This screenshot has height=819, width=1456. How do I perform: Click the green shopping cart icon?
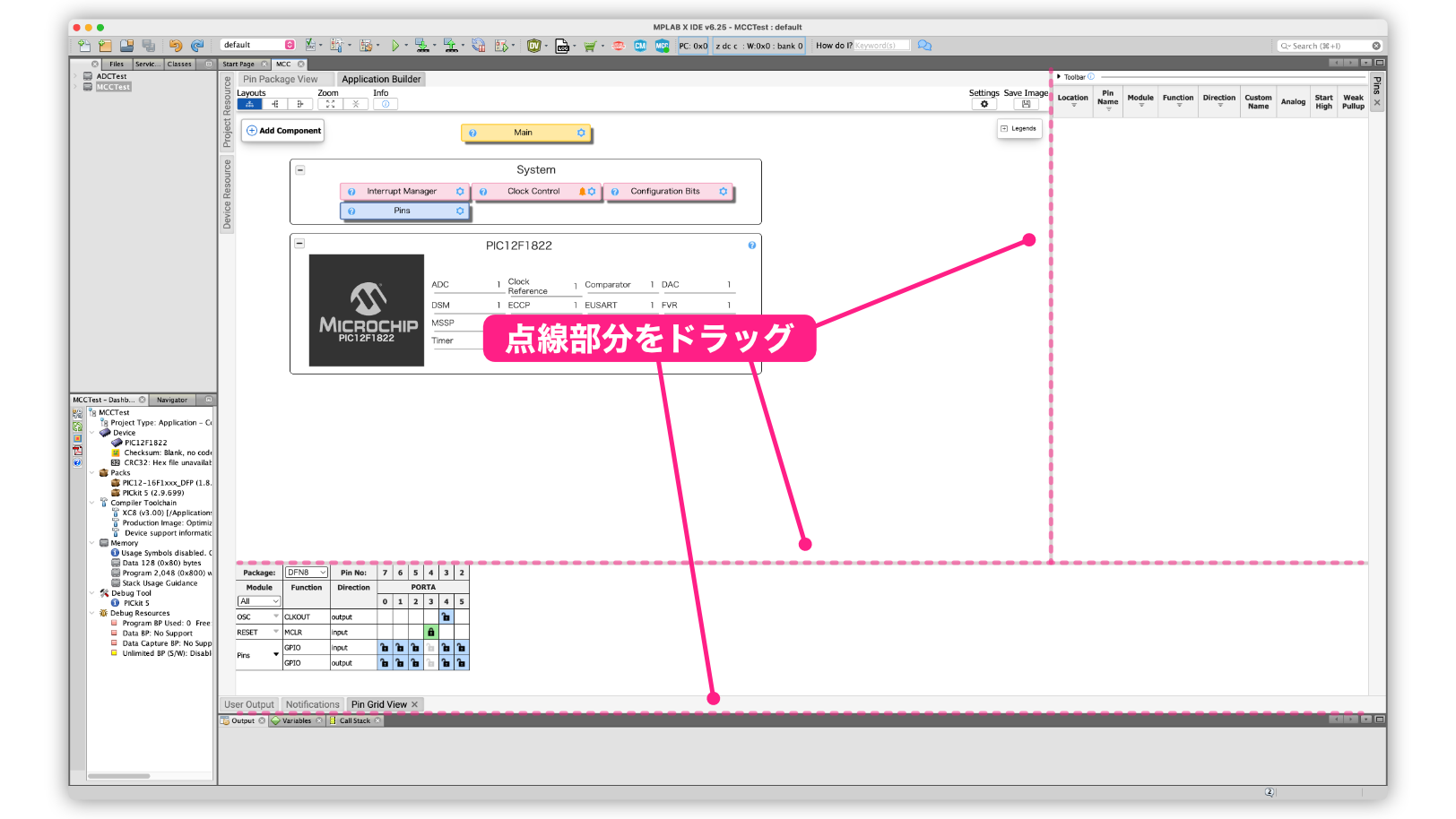(x=589, y=46)
